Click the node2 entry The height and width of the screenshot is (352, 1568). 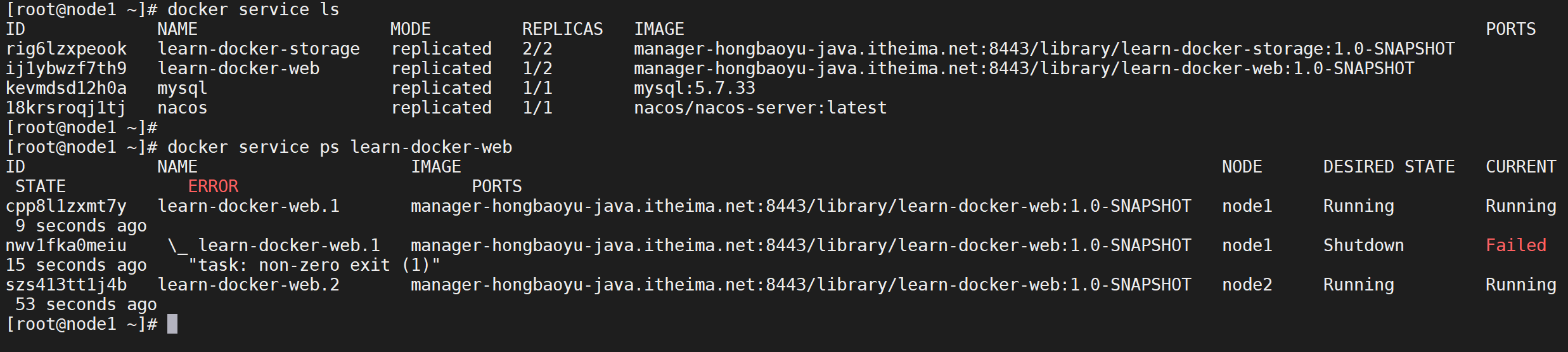(1247, 285)
